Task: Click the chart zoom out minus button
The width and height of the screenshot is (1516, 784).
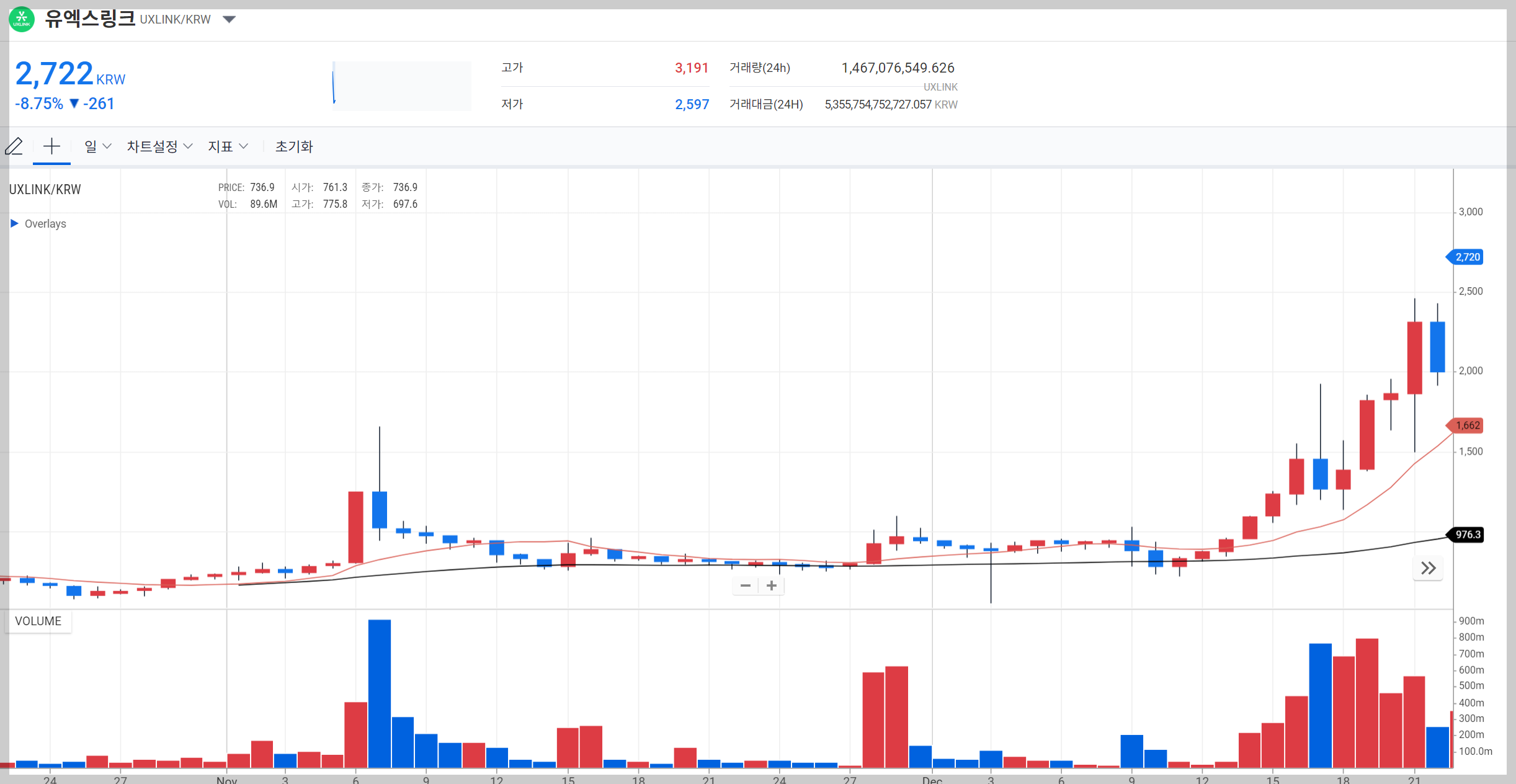Action: click(x=746, y=586)
